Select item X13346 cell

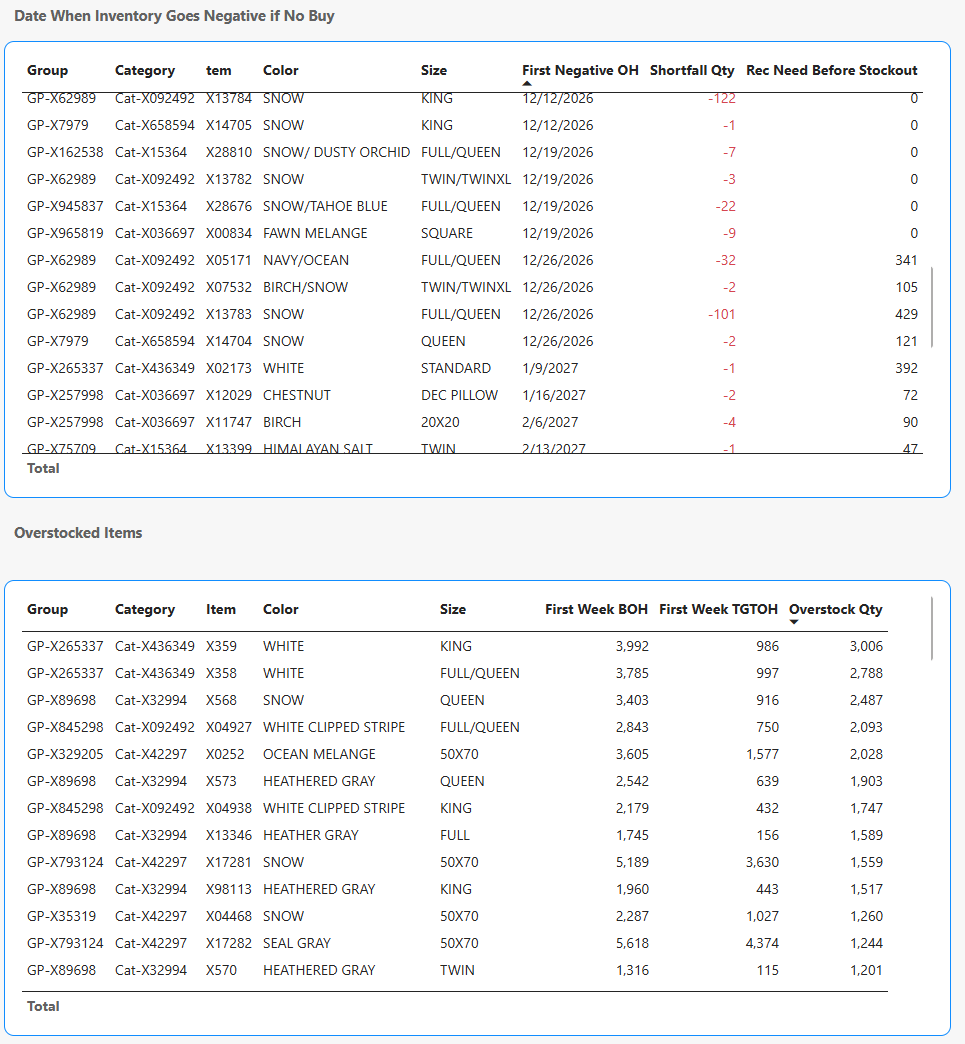point(228,836)
